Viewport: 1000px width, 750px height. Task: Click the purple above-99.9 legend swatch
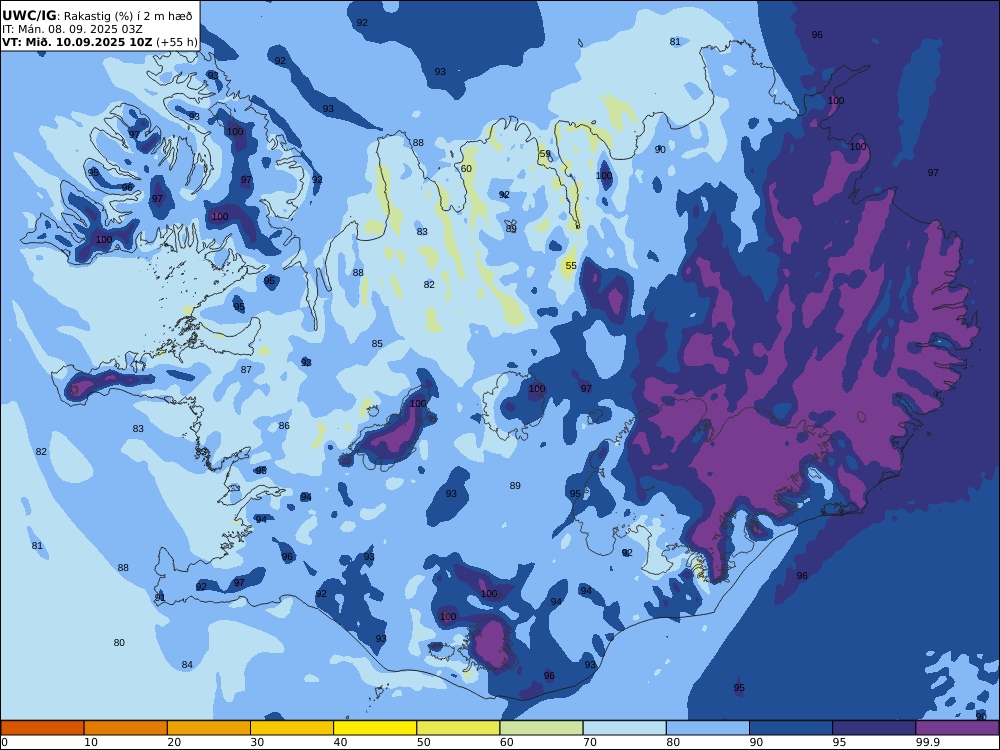pyautogui.click(x=957, y=728)
